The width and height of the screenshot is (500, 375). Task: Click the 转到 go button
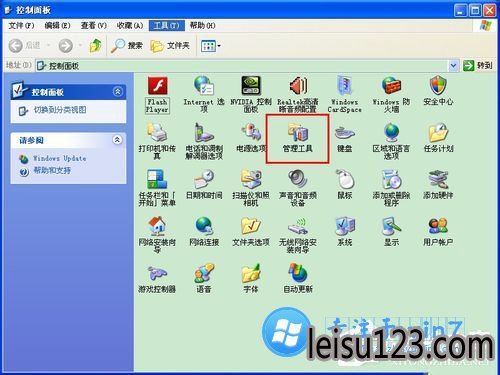[x=478, y=66]
